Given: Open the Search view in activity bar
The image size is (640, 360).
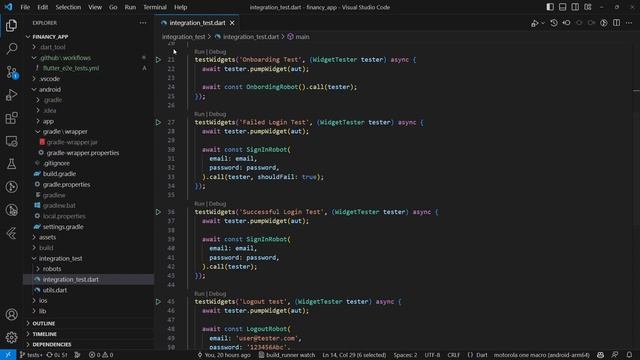Looking at the screenshot, I should [x=11, y=49].
